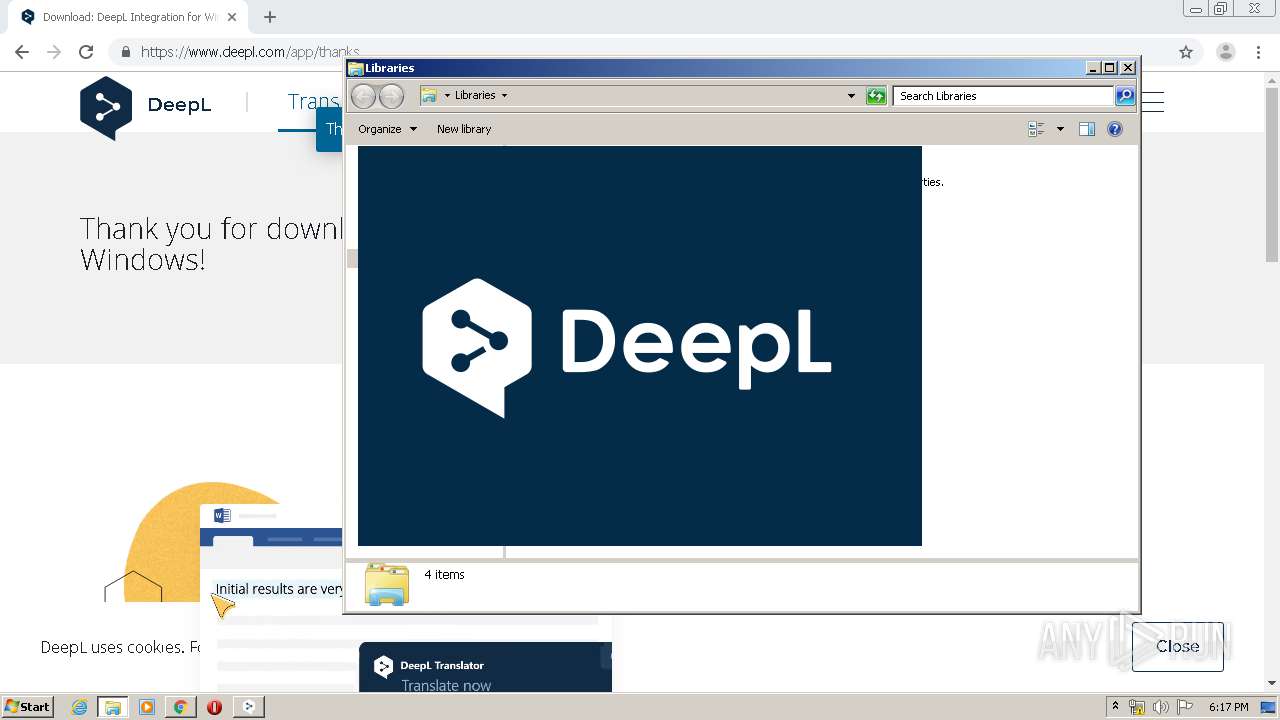
Task: Open the address bar history dropdown
Action: [x=851, y=96]
